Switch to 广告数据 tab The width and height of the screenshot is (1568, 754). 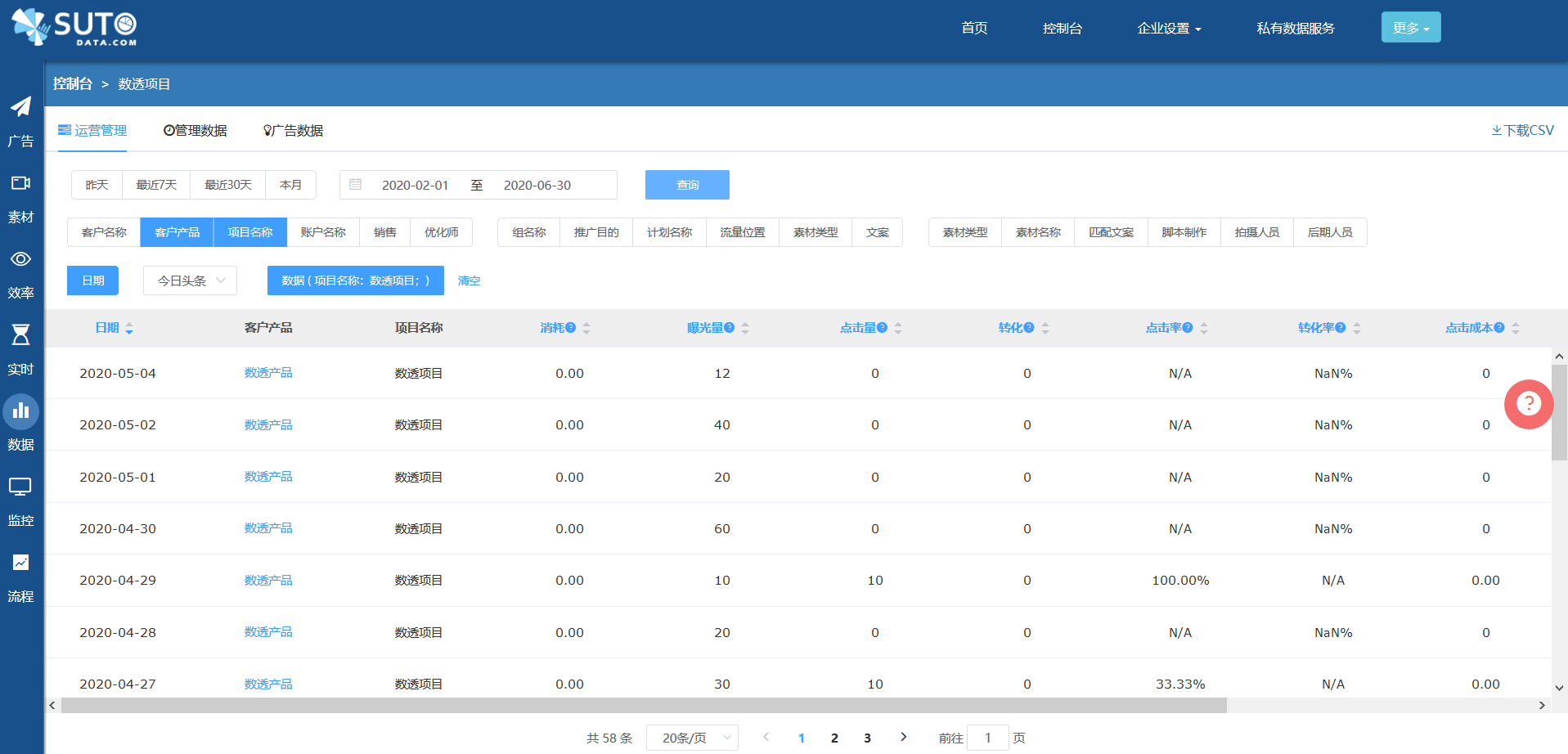click(x=293, y=130)
